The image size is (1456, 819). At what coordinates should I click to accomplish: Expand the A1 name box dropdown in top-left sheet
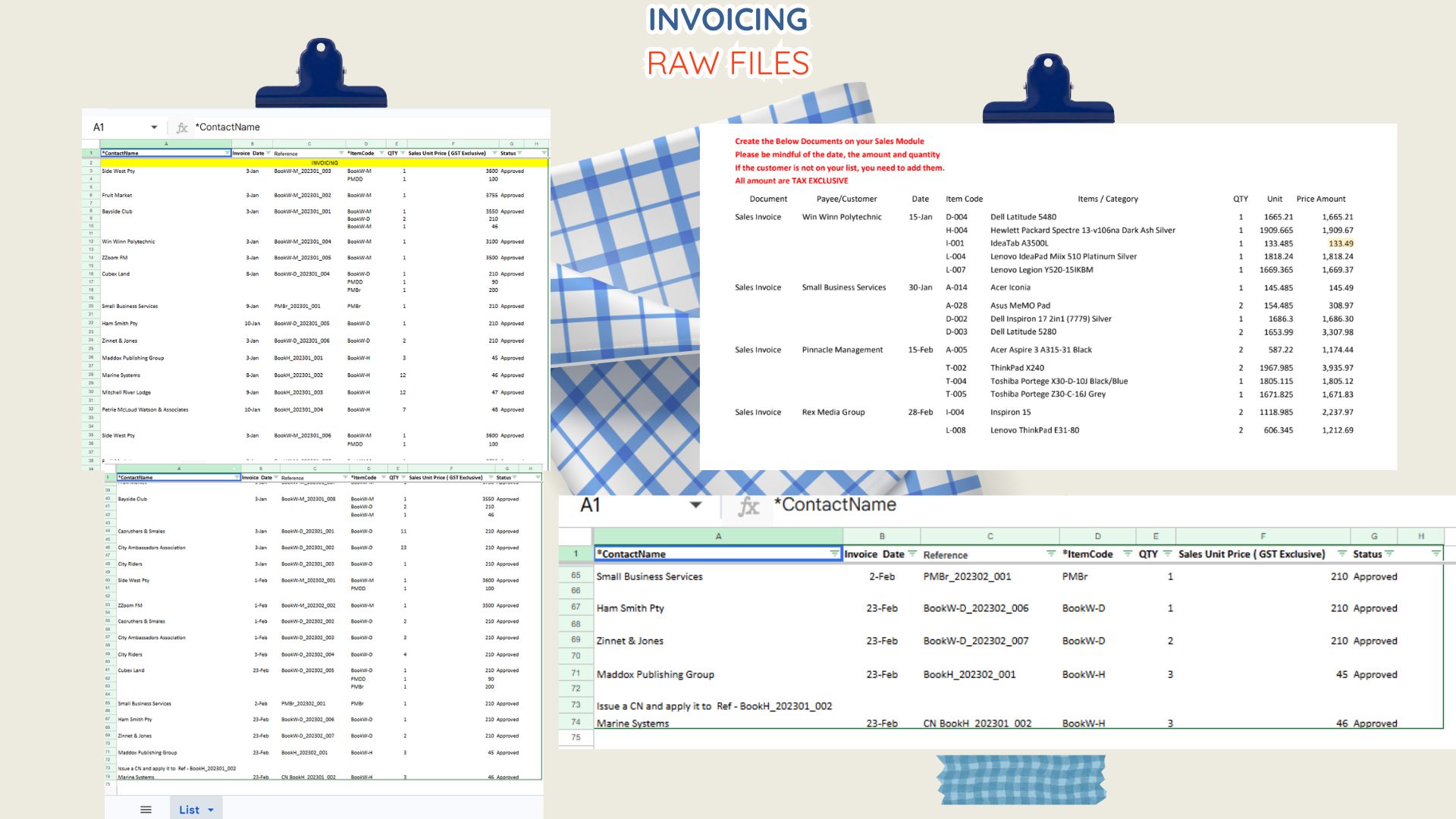click(154, 127)
